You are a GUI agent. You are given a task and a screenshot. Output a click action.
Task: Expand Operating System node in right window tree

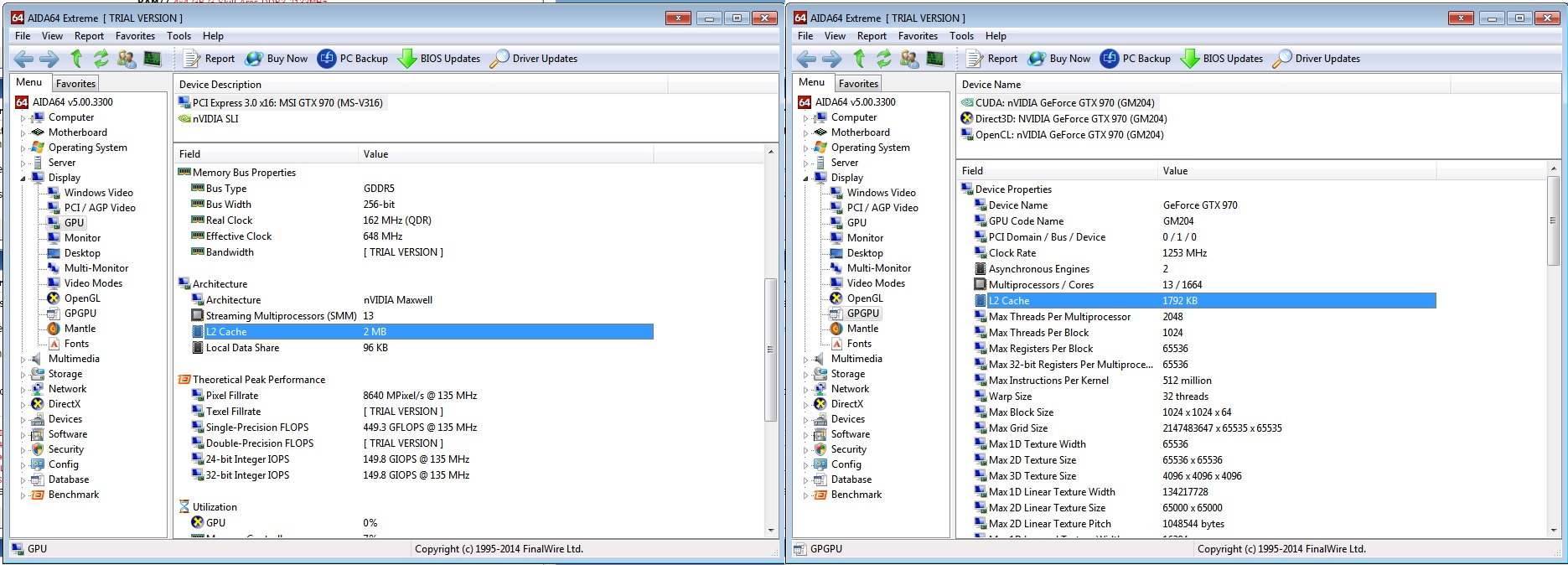[x=805, y=148]
